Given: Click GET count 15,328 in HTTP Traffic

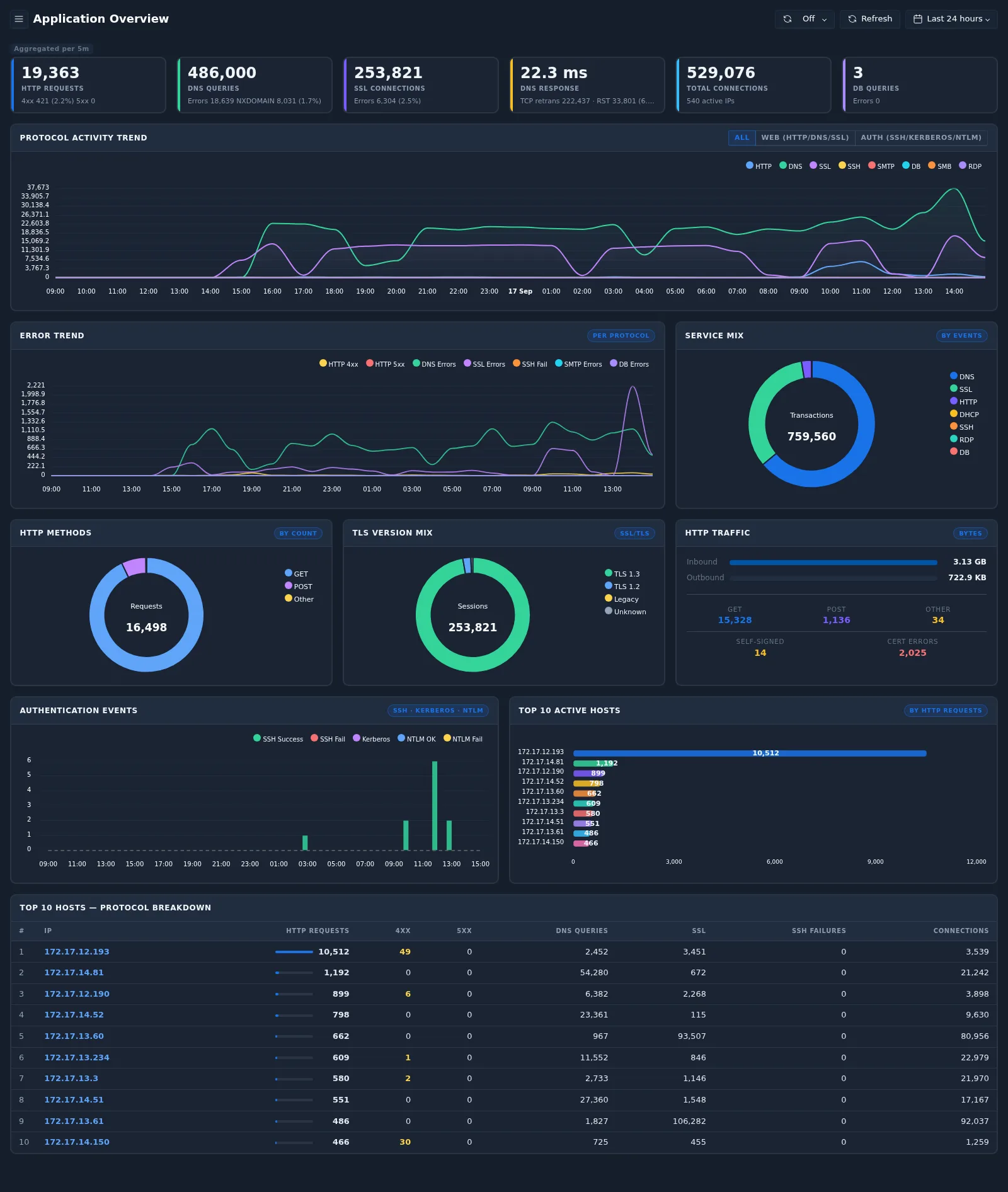Looking at the screenshot, I should tap(735, 620).
